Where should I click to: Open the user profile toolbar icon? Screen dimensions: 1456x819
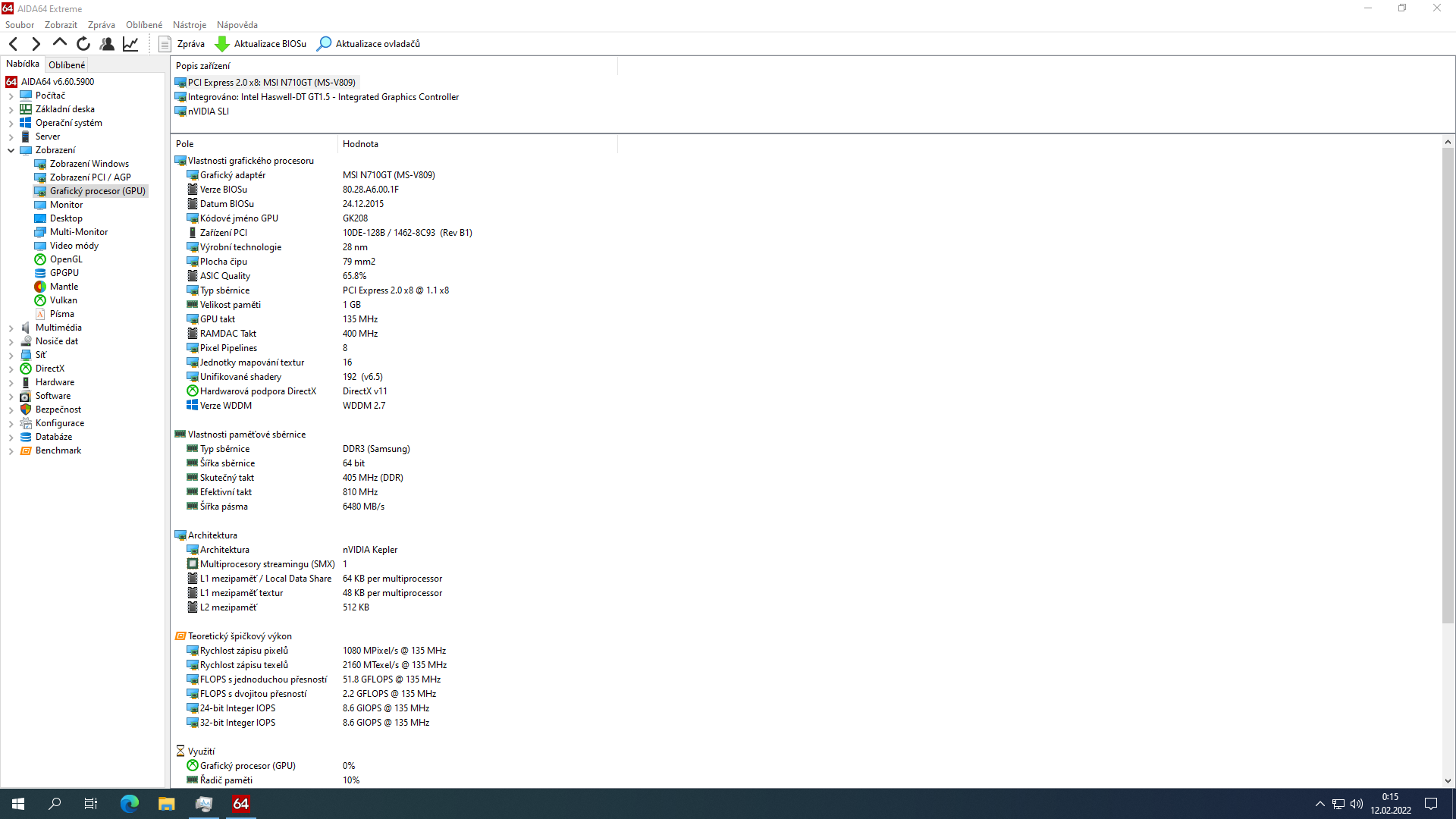[107, 44]
